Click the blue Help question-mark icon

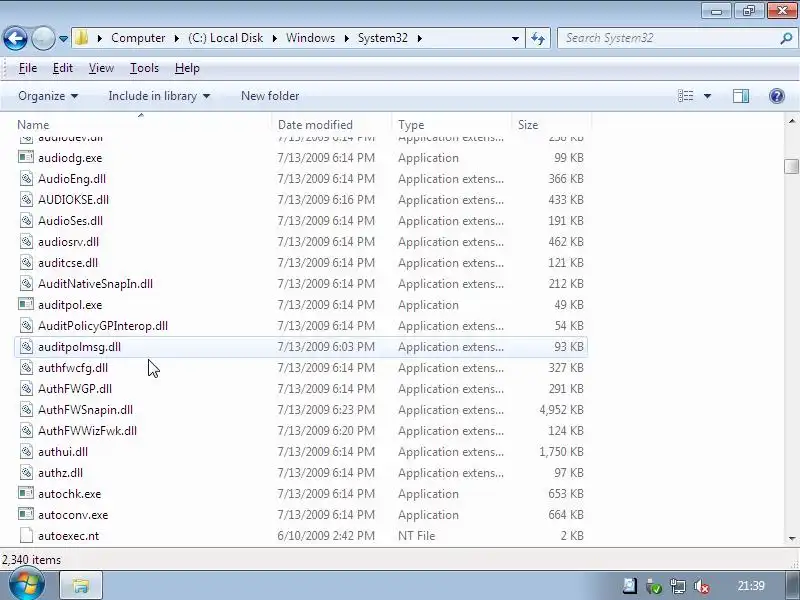click(777, 96)
